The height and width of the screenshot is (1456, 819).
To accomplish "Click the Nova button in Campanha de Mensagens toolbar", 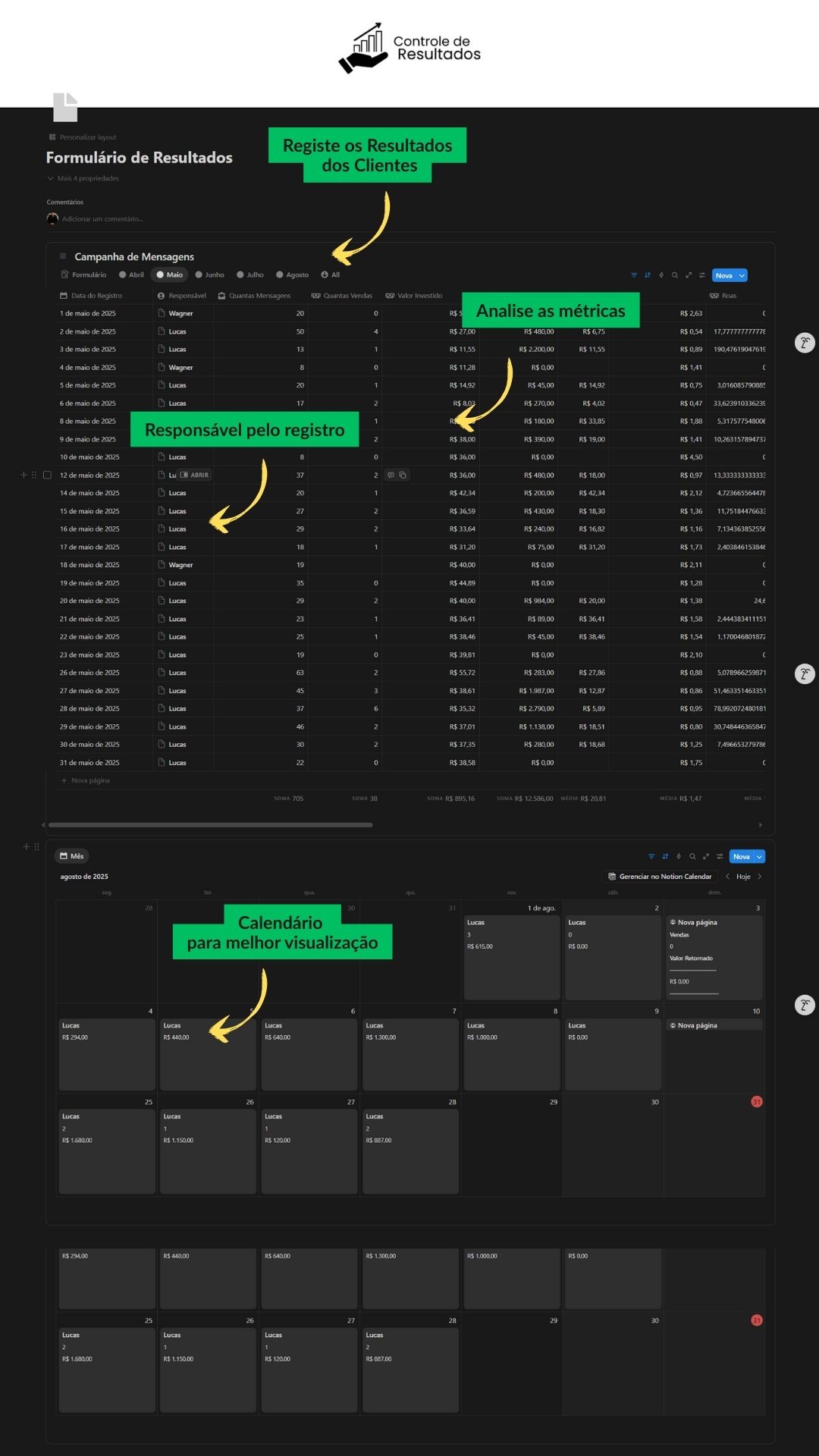I will pos(724,275).
